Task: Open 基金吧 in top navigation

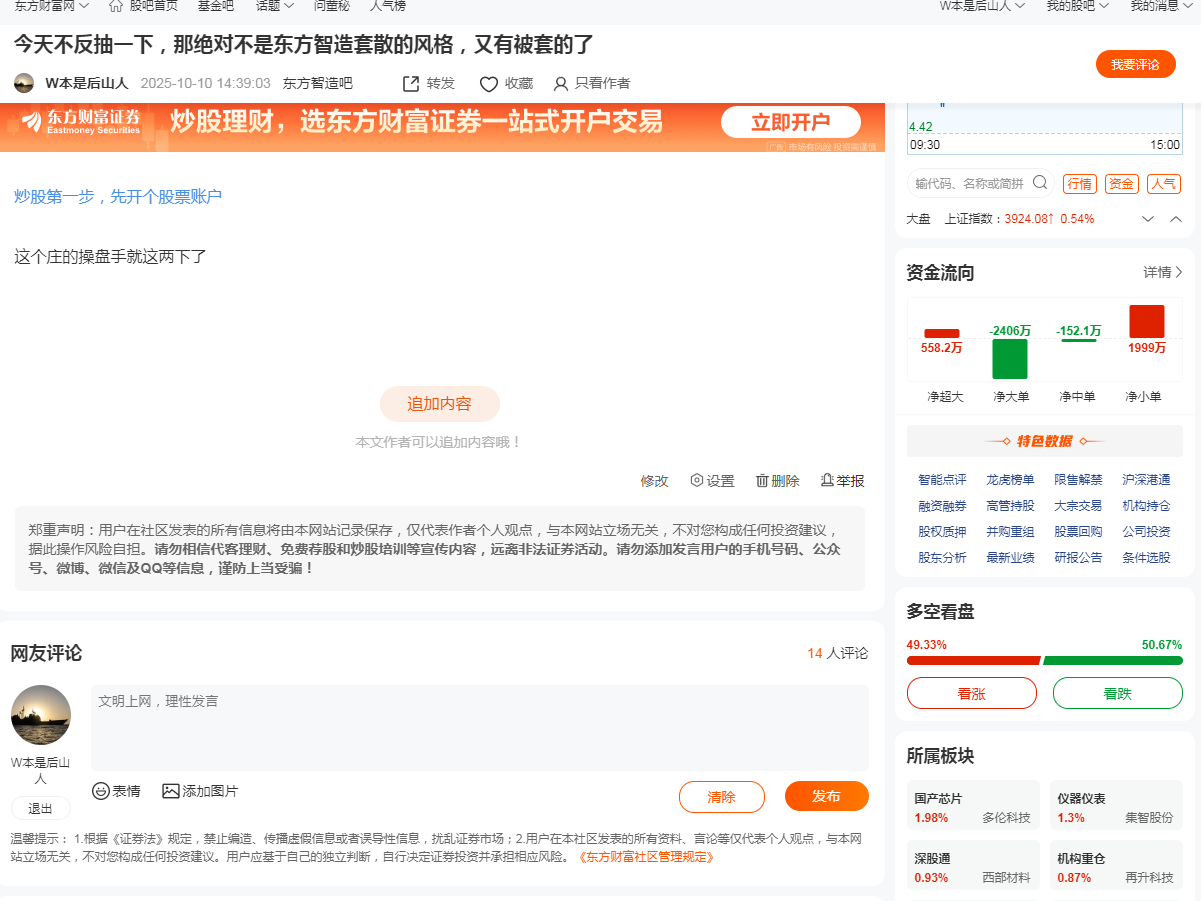Action: coord(216,6)
